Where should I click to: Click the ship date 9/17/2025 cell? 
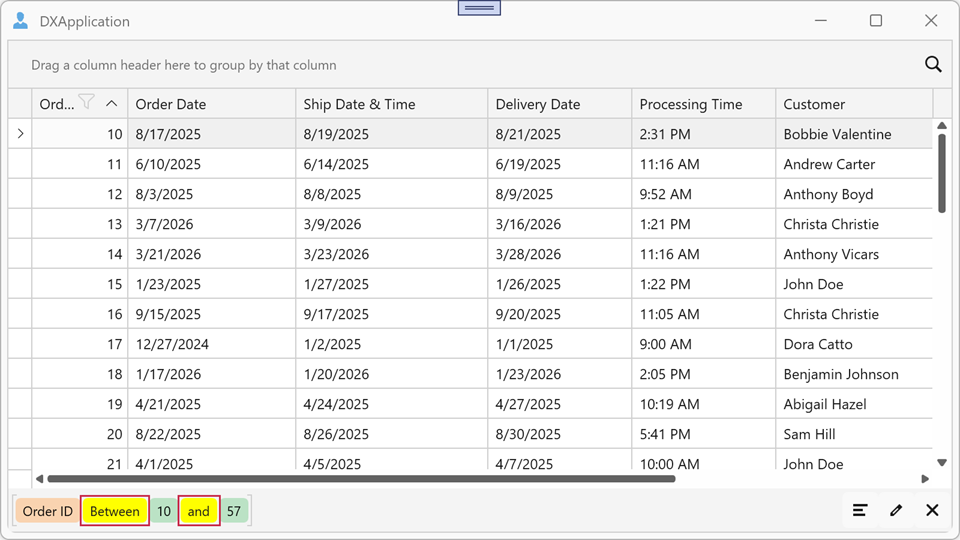[x=391, y=314]
